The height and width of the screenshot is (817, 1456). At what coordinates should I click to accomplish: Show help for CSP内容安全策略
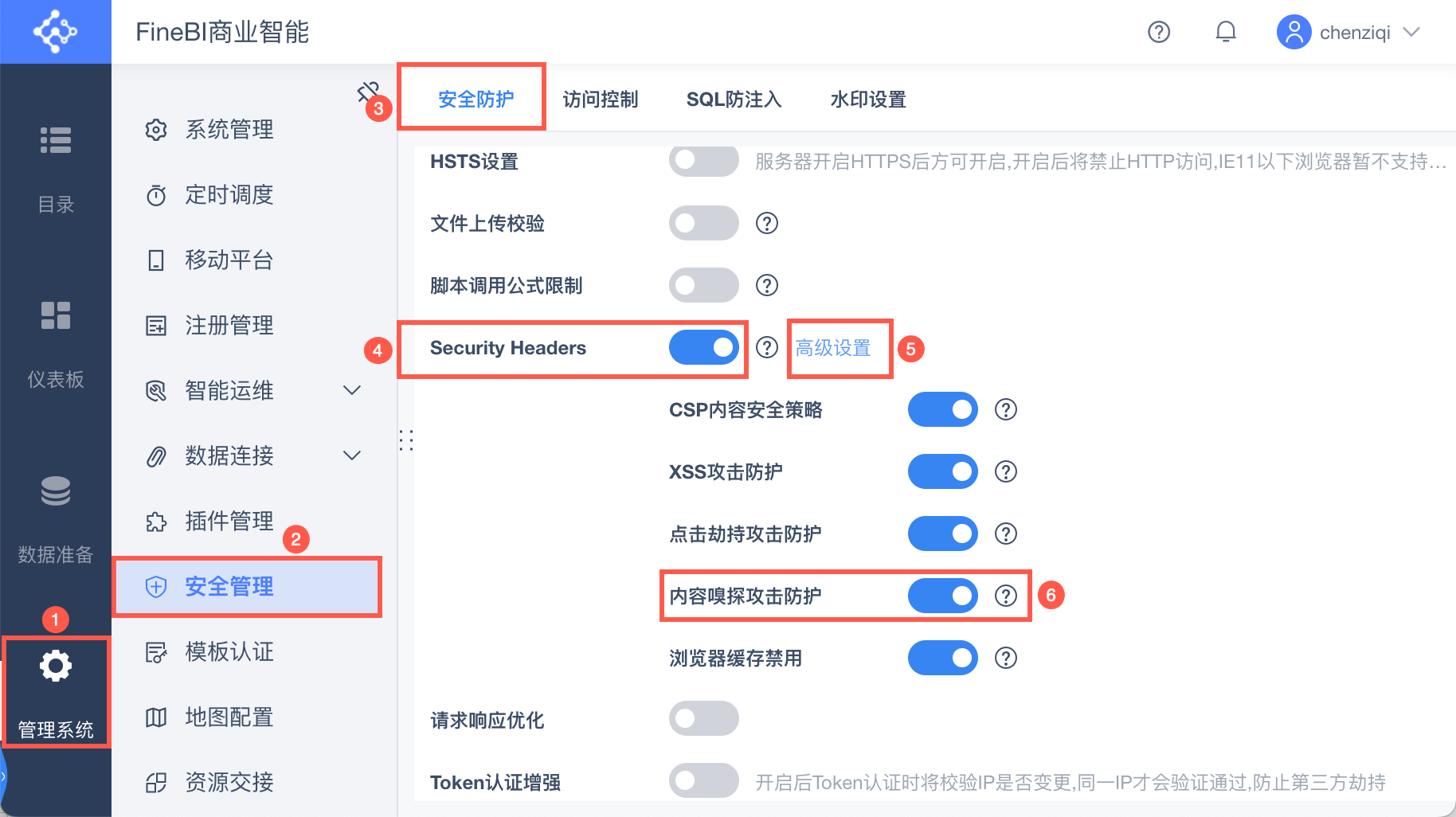tap(1005, 409)
